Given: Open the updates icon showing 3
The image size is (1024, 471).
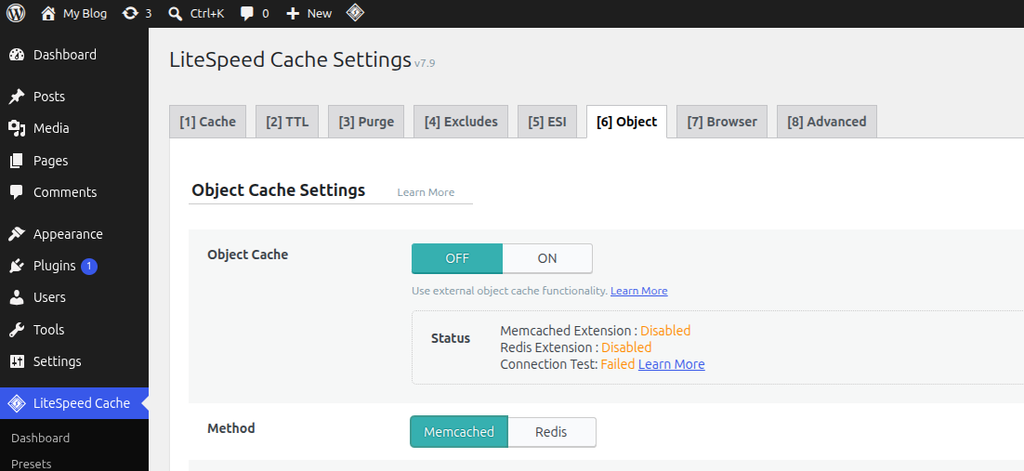Looking at the screenshot, I should (131, 13).
